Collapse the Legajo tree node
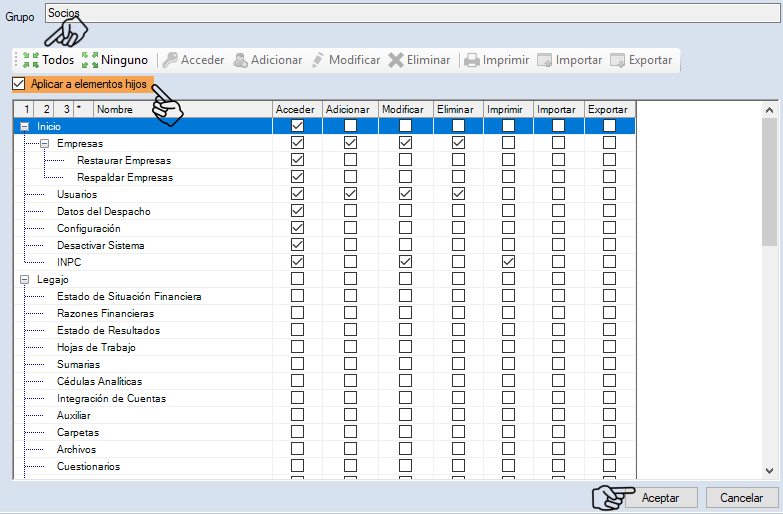This screenshot has width=783, height=514. coord(24,280)
